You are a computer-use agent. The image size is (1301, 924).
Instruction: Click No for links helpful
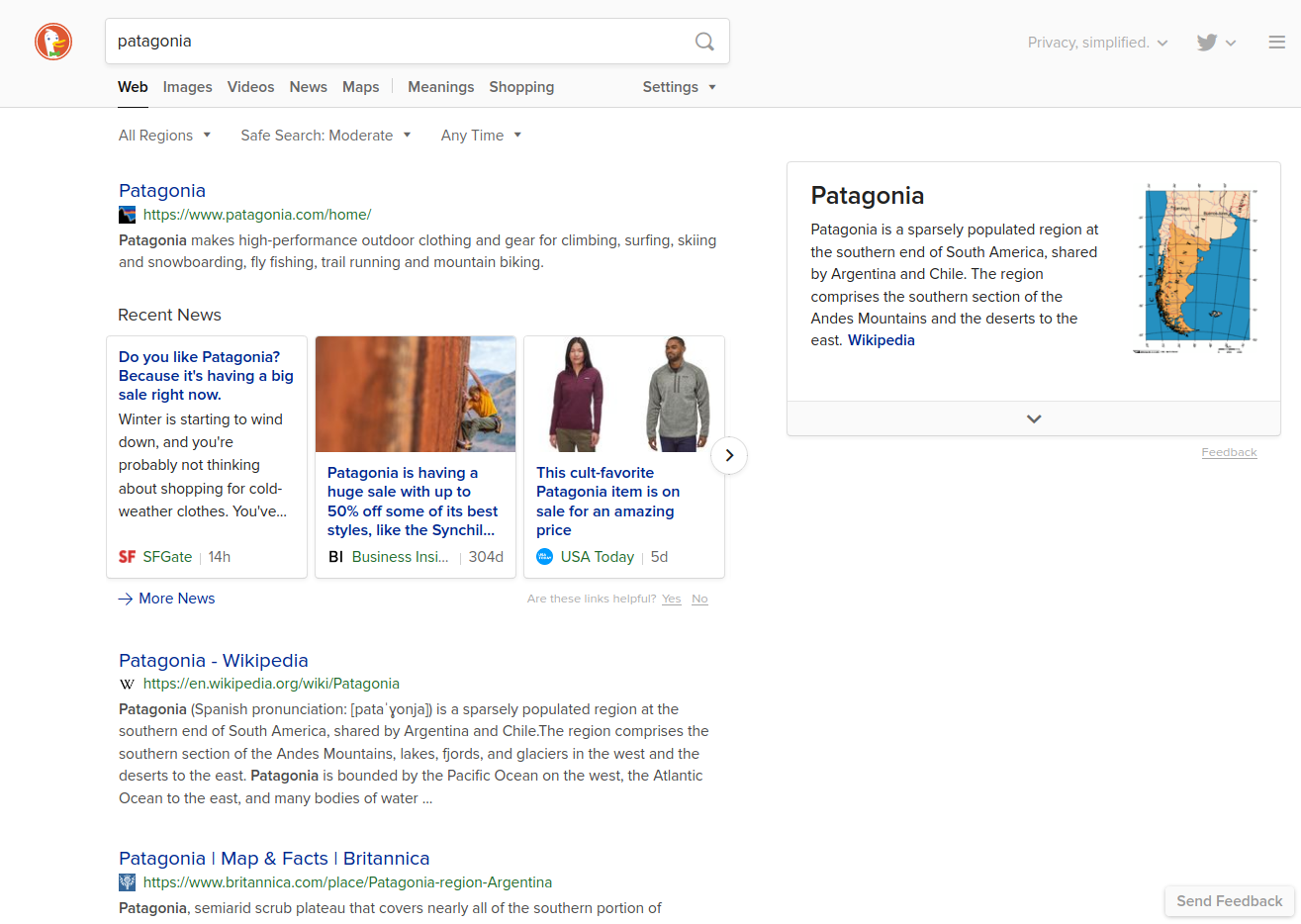(699, 599)
